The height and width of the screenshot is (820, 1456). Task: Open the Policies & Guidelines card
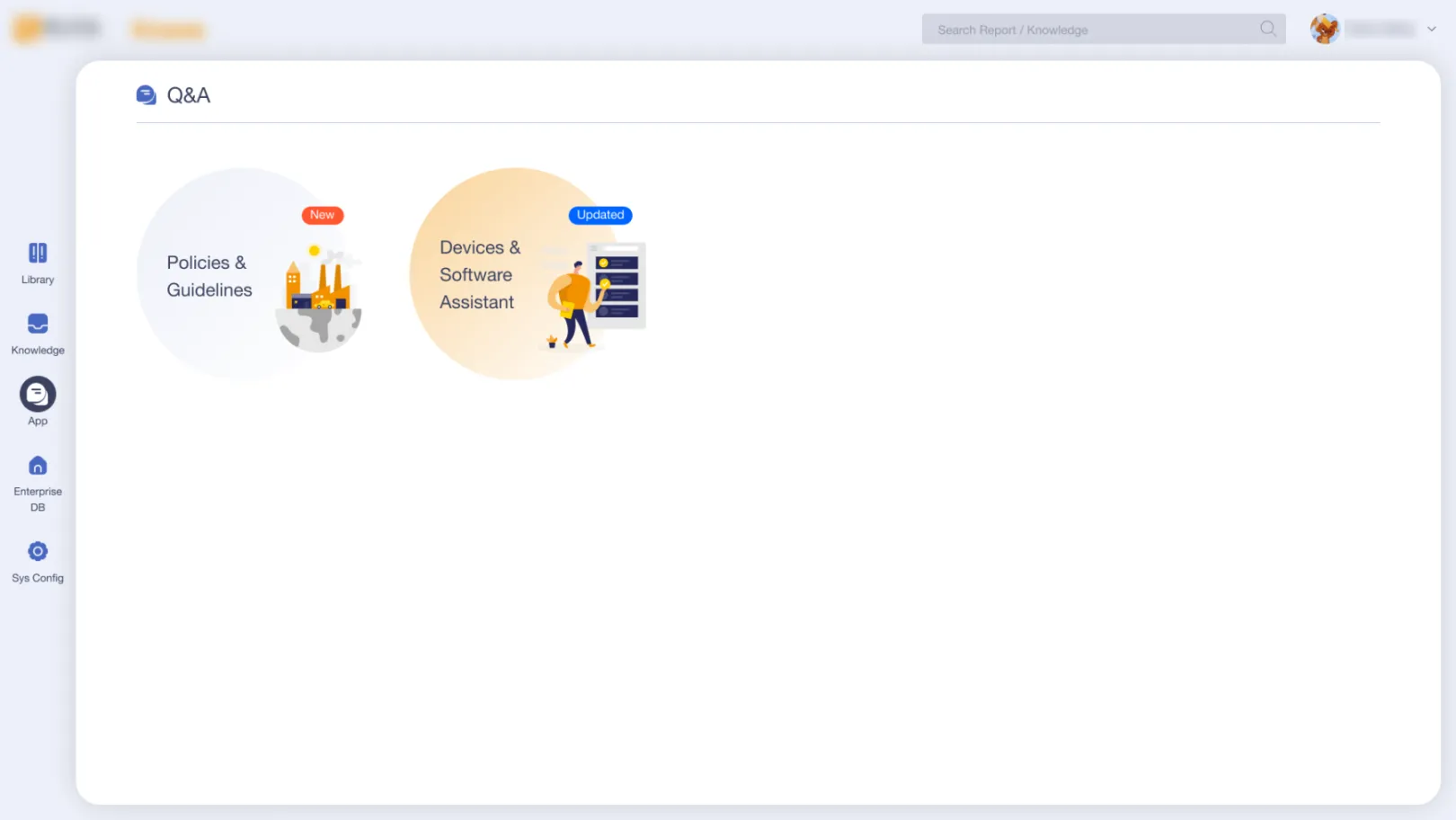[x=209, y=276]
